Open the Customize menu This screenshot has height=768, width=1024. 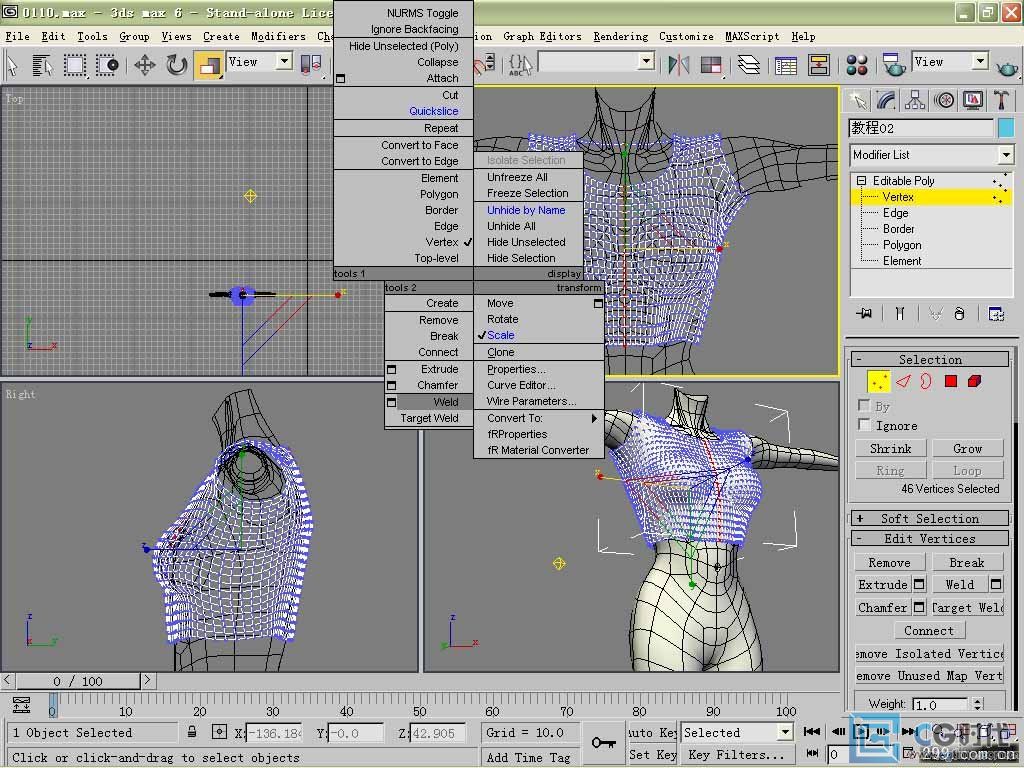coord(686,37)
